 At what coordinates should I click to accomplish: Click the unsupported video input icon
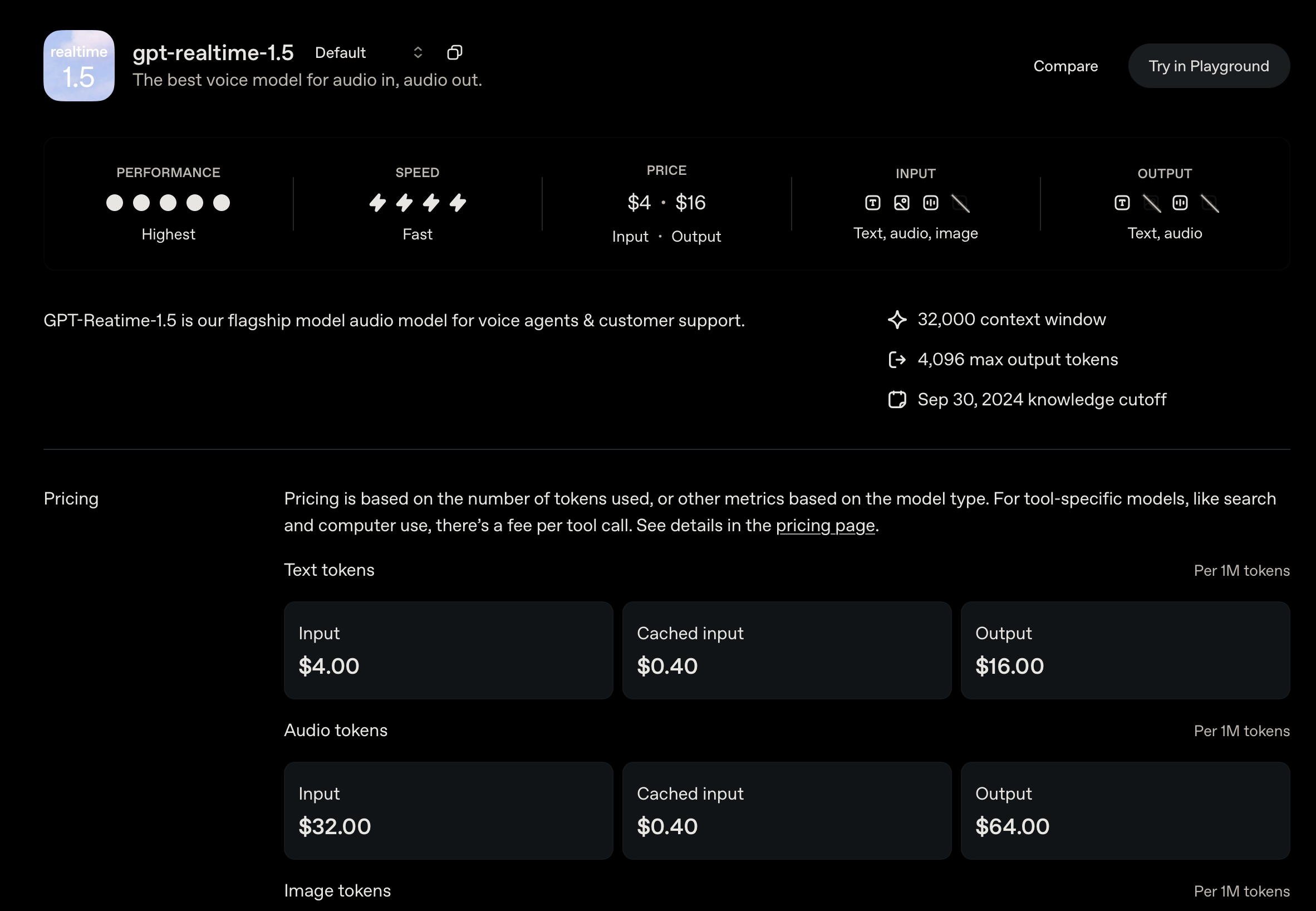(960, 203)
